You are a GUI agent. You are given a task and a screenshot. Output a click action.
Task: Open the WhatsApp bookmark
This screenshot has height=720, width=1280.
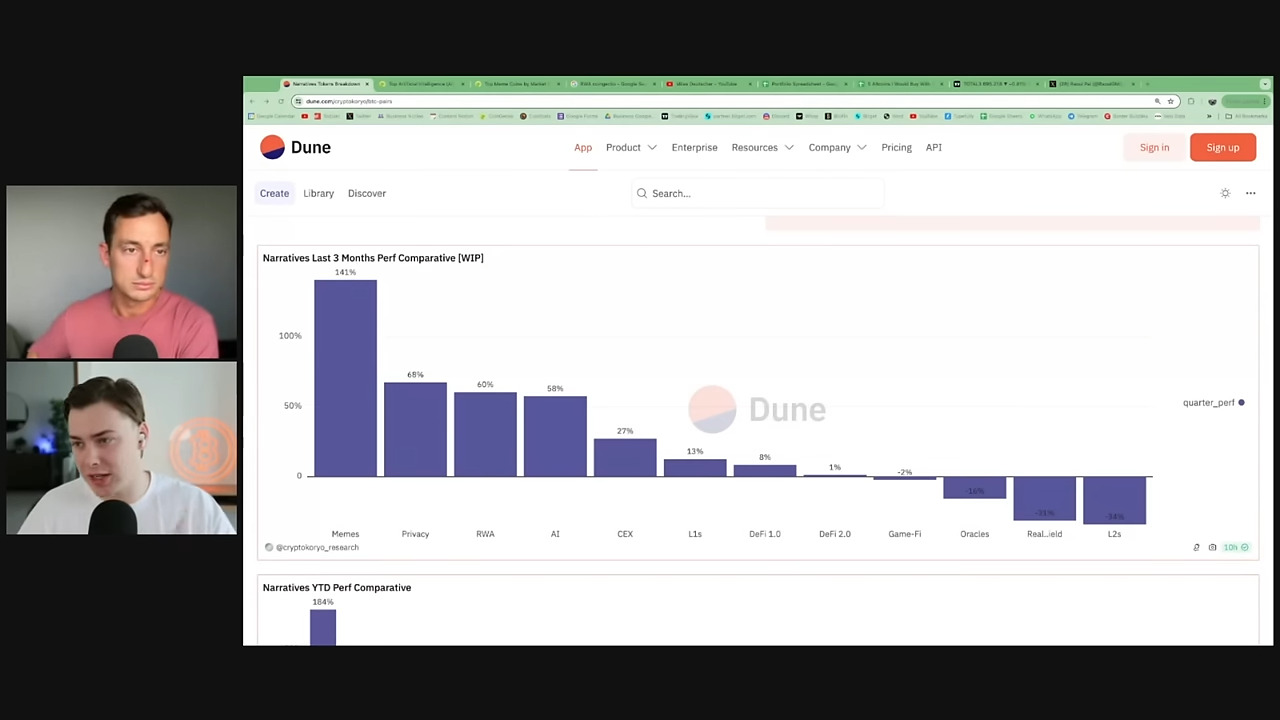point(1045,116)
